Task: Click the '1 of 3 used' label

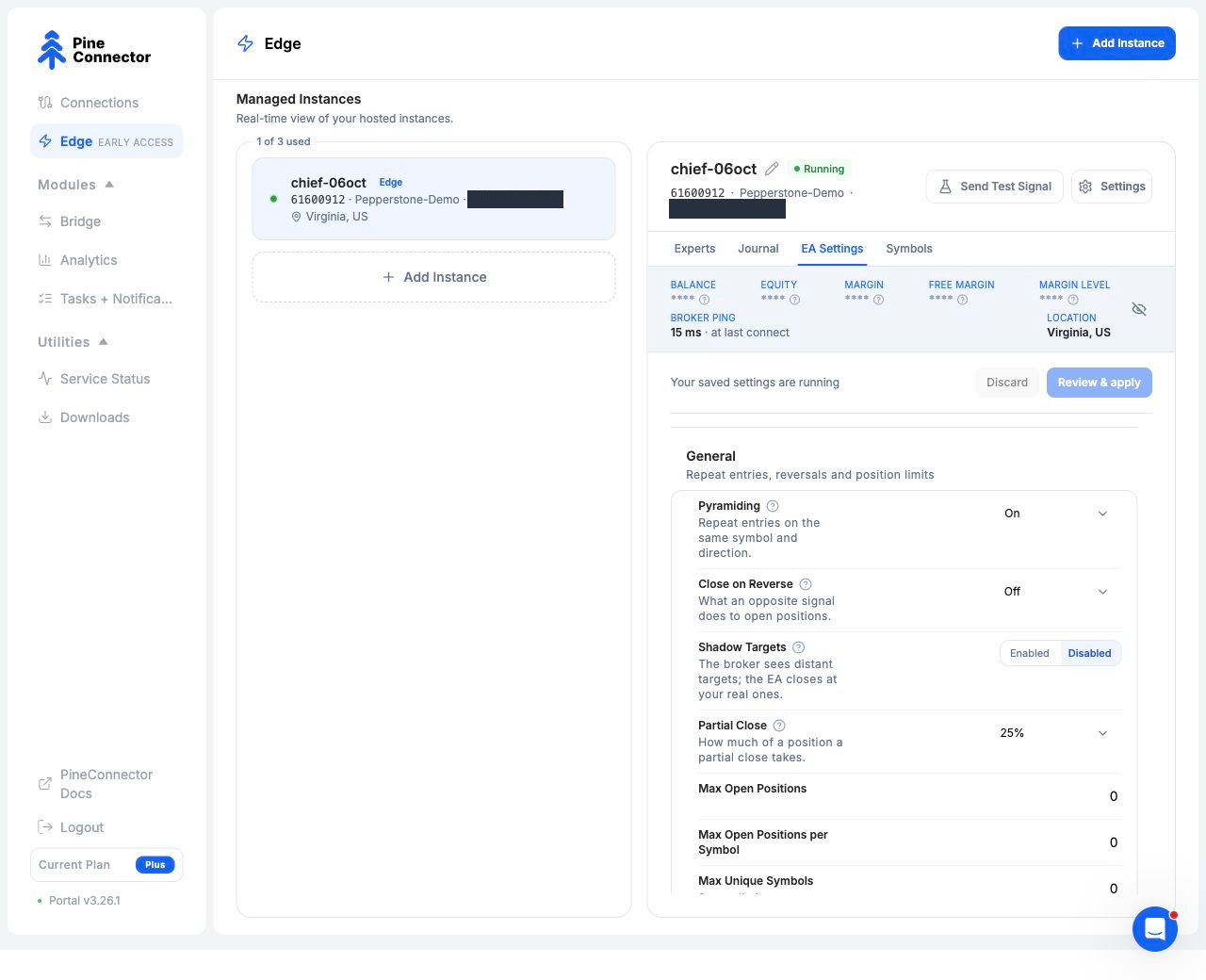Action: pos(284,141)
